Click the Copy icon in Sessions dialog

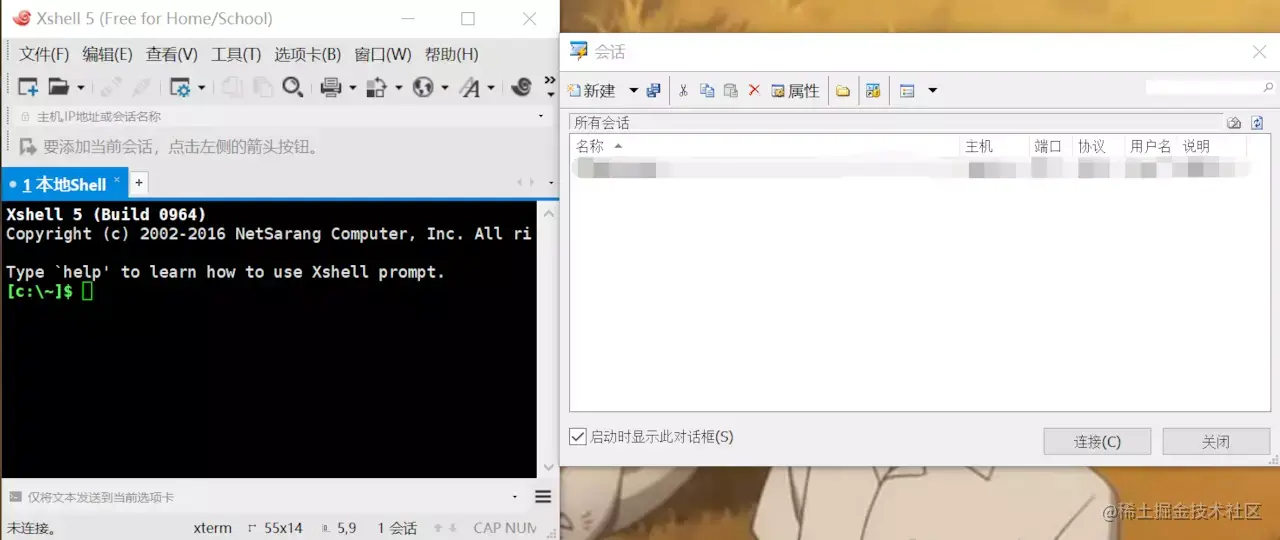click(707, 90)
